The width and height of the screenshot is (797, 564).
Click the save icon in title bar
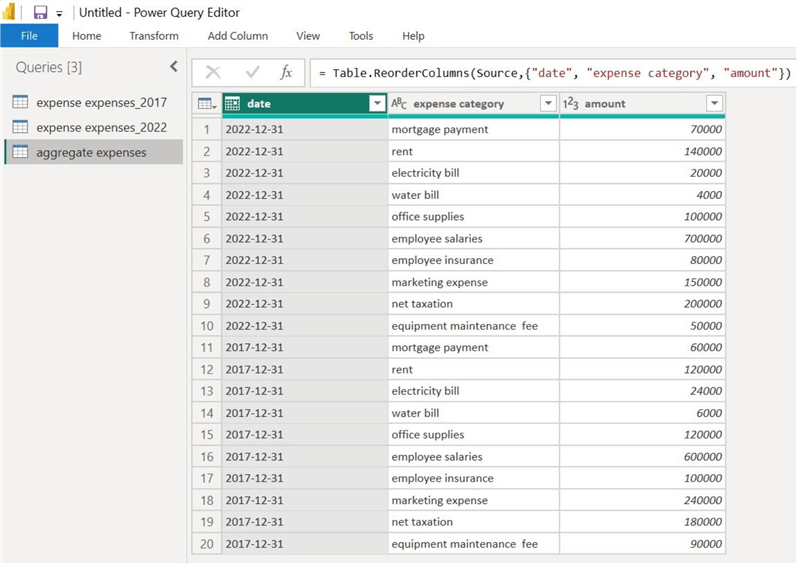pyautogui.click(x=40, y=12)
